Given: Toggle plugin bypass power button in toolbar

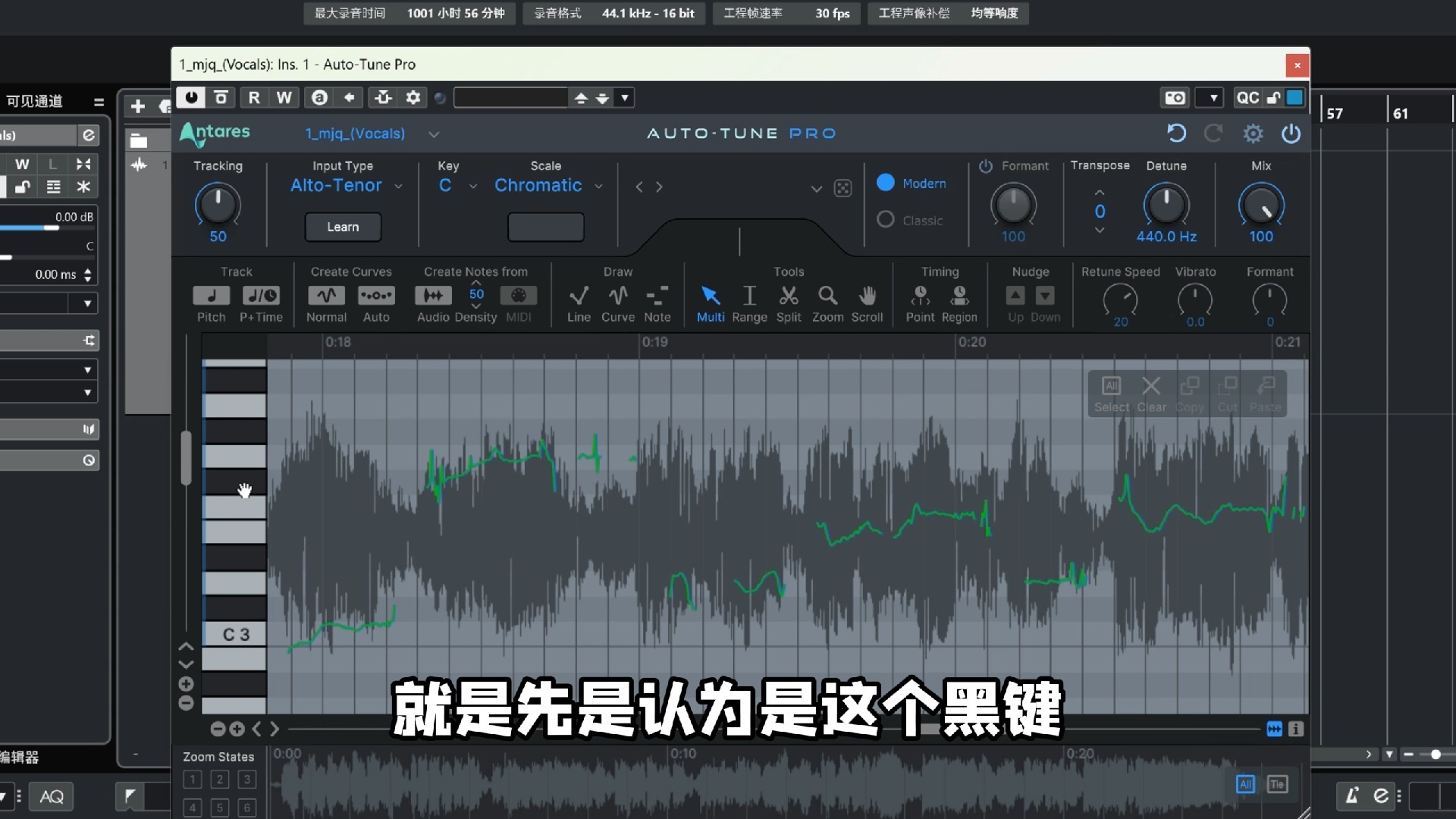Looking at the screenshot, I should coord(191,97).
